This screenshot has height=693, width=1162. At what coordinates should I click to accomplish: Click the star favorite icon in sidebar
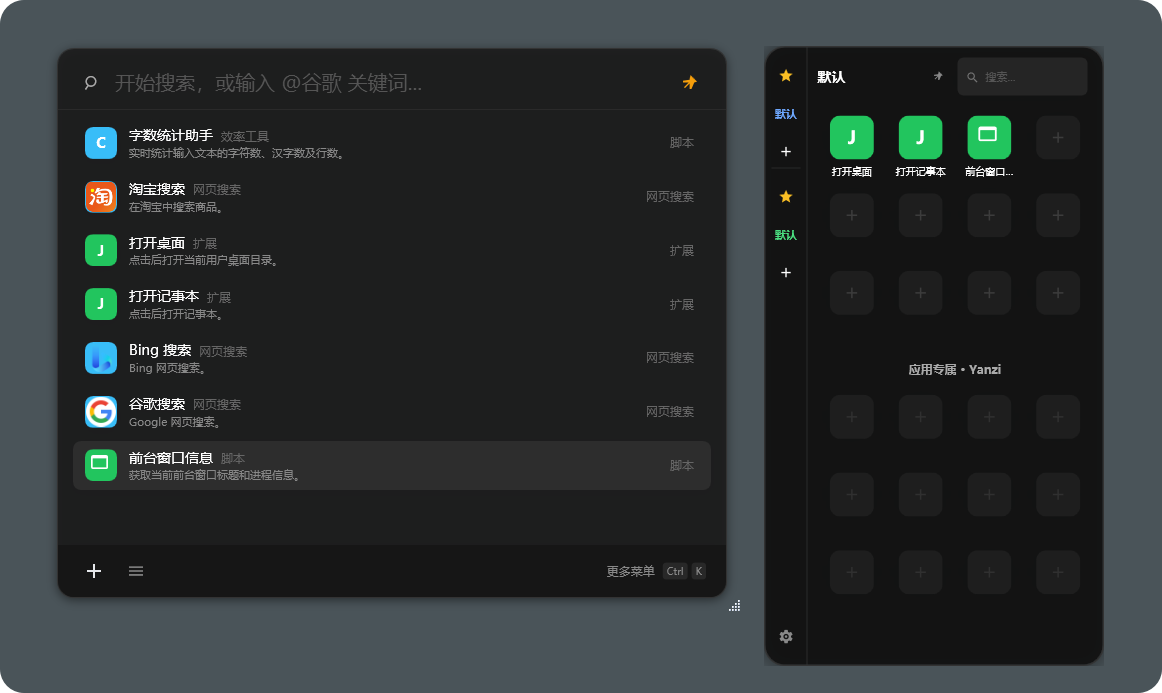click(786, 75)
